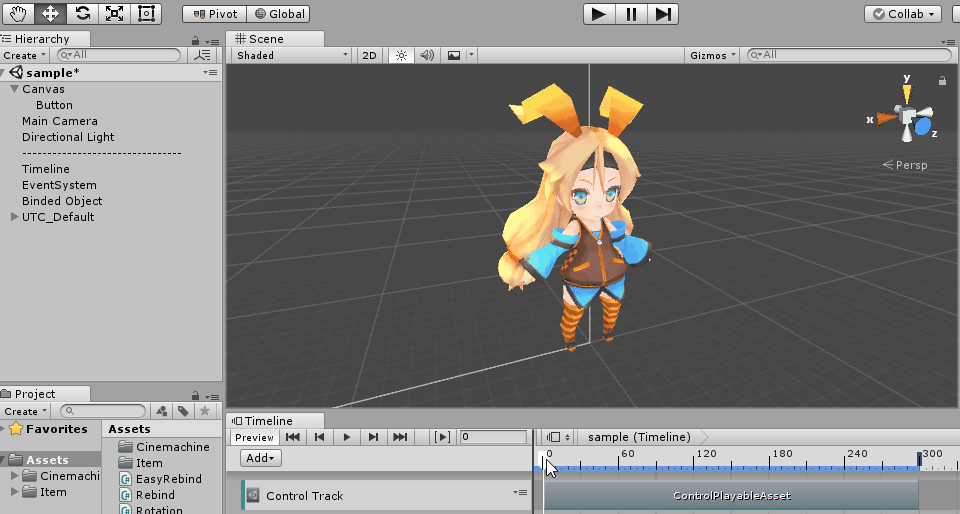This screenshot has height=514, width=960.
Task: Select the Rect Transform tool
Action: (146, 13)
